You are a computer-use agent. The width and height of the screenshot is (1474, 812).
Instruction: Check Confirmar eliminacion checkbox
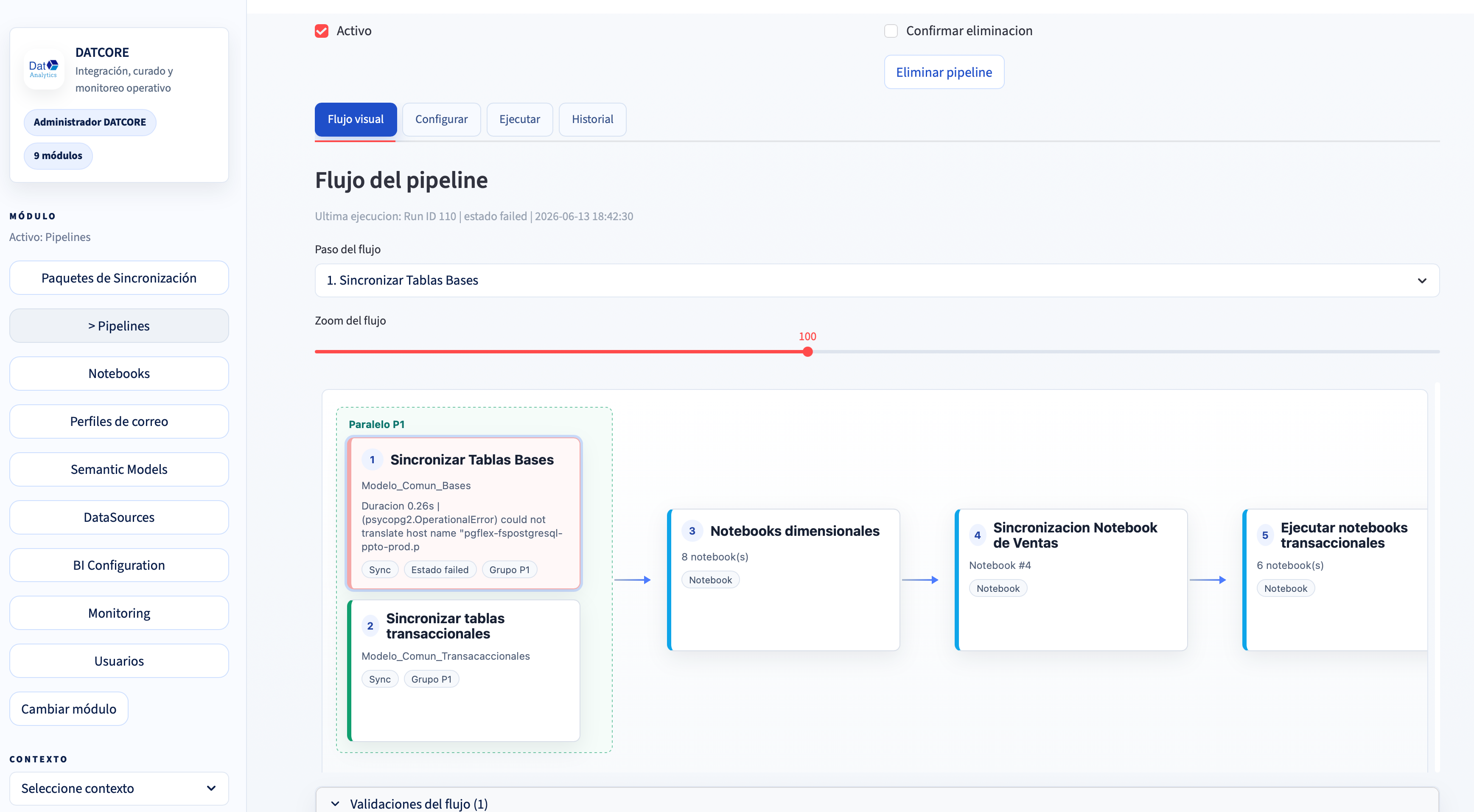[891, 31]
